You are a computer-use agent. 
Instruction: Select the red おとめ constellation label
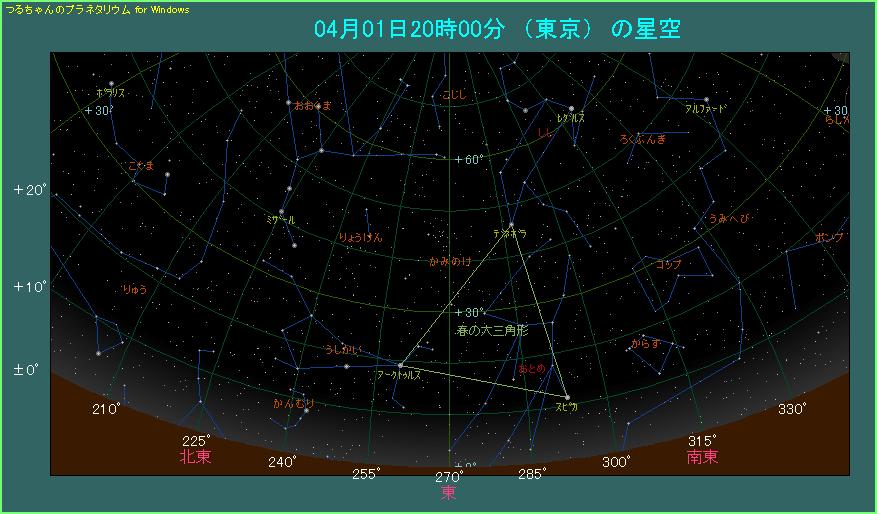(532, 369)
